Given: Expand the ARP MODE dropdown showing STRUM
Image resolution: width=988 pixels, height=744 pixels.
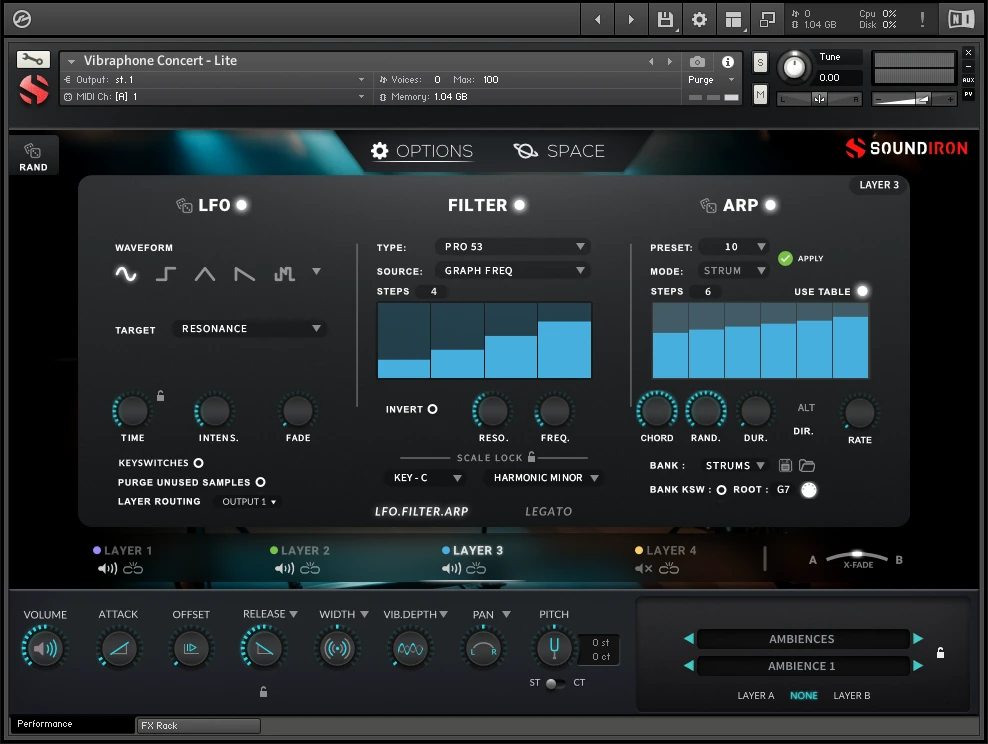Looking at the screenshot, I should (733, 270).
